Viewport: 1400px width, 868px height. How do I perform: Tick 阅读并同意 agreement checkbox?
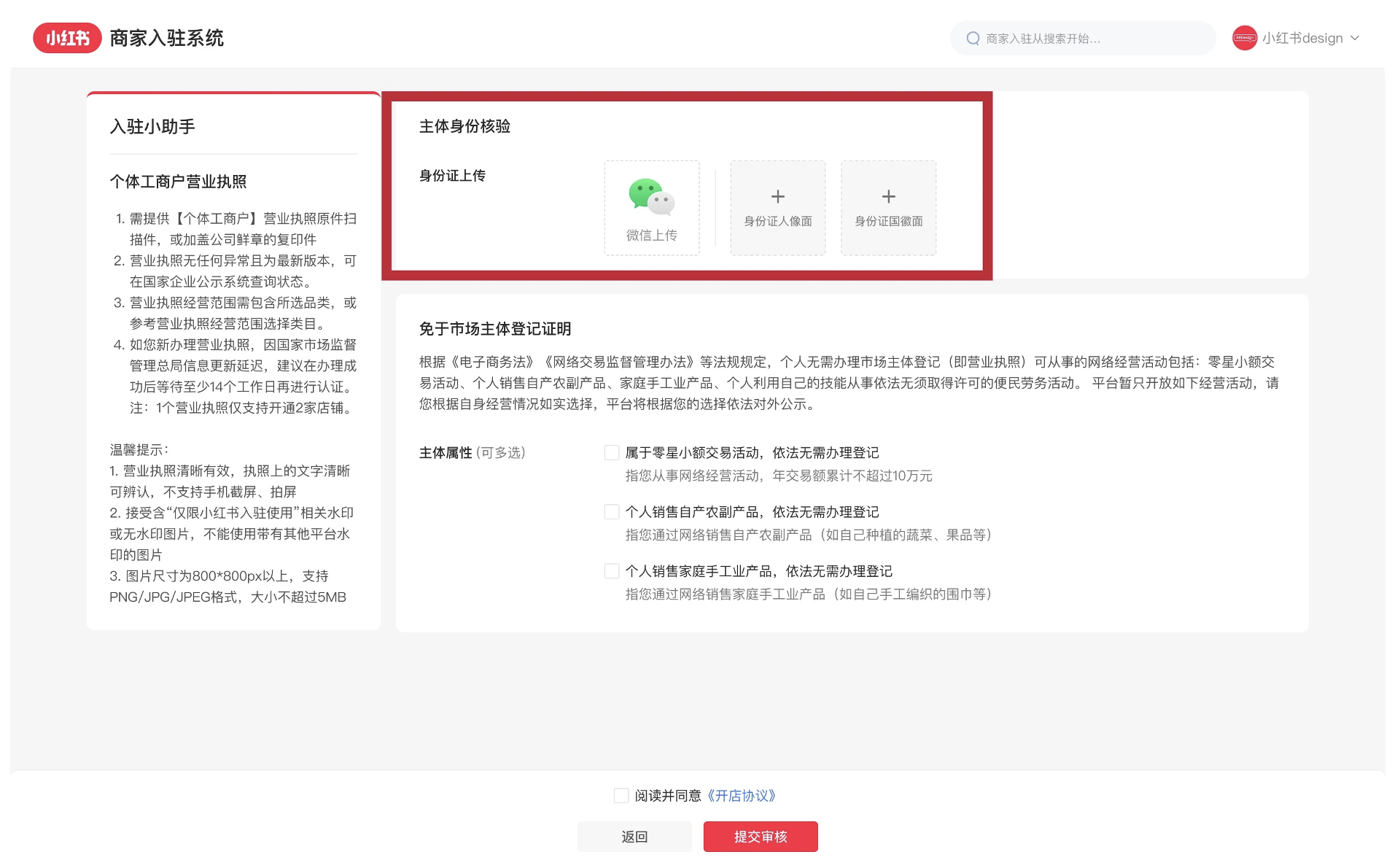[x=621, y=796]
